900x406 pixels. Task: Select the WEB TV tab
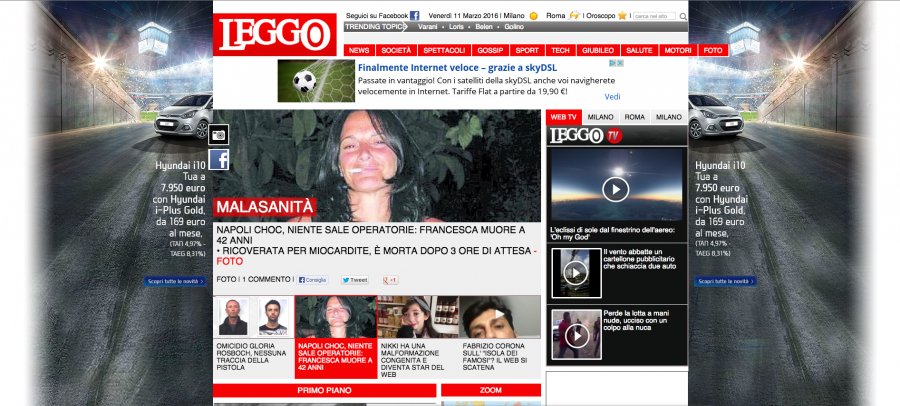click(x=565, y=117)
